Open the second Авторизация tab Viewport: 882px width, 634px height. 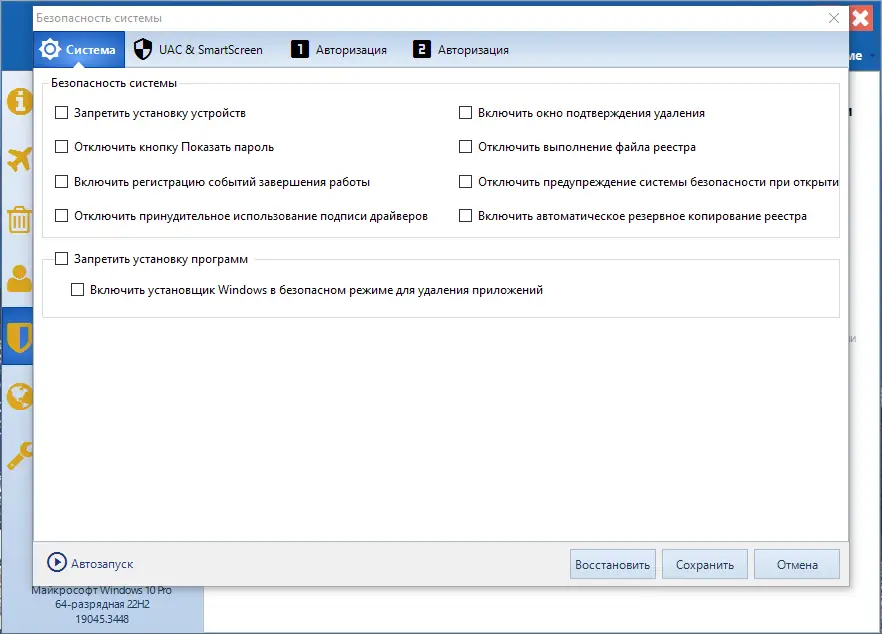coord(461,50)
